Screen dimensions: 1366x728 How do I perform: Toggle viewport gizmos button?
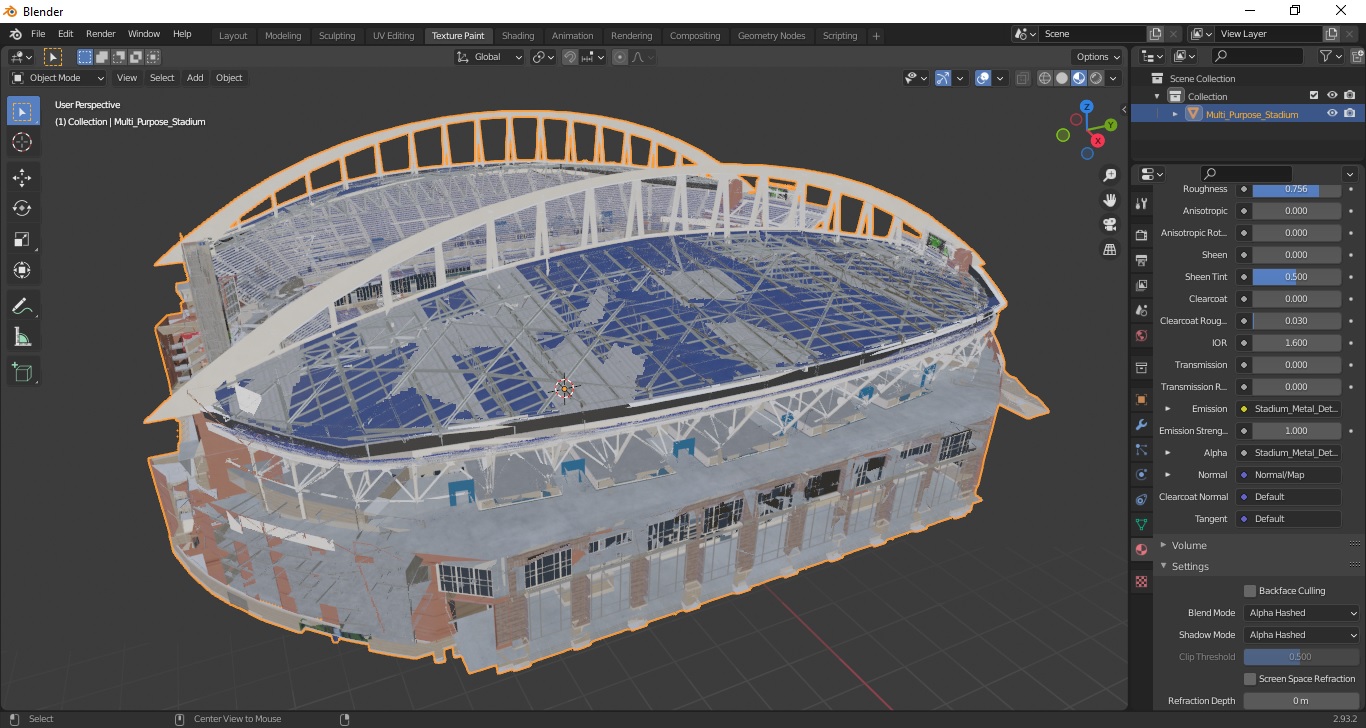943,78
